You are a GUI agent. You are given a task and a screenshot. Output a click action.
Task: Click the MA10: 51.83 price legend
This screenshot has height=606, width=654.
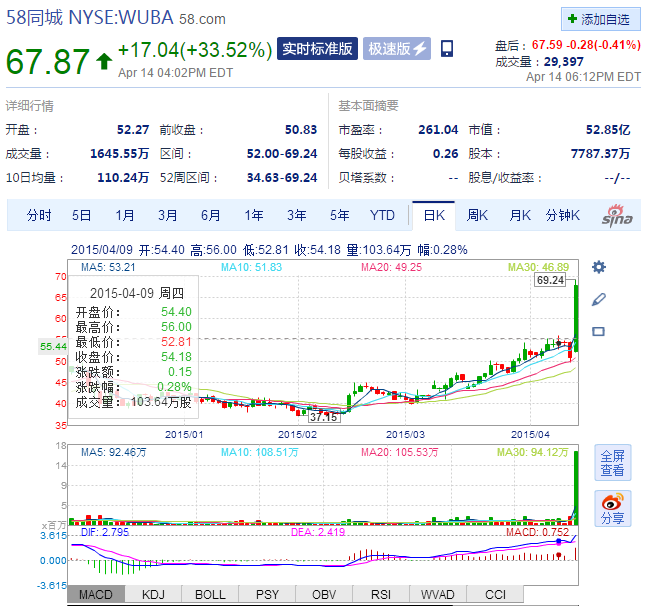pos(252,267)
